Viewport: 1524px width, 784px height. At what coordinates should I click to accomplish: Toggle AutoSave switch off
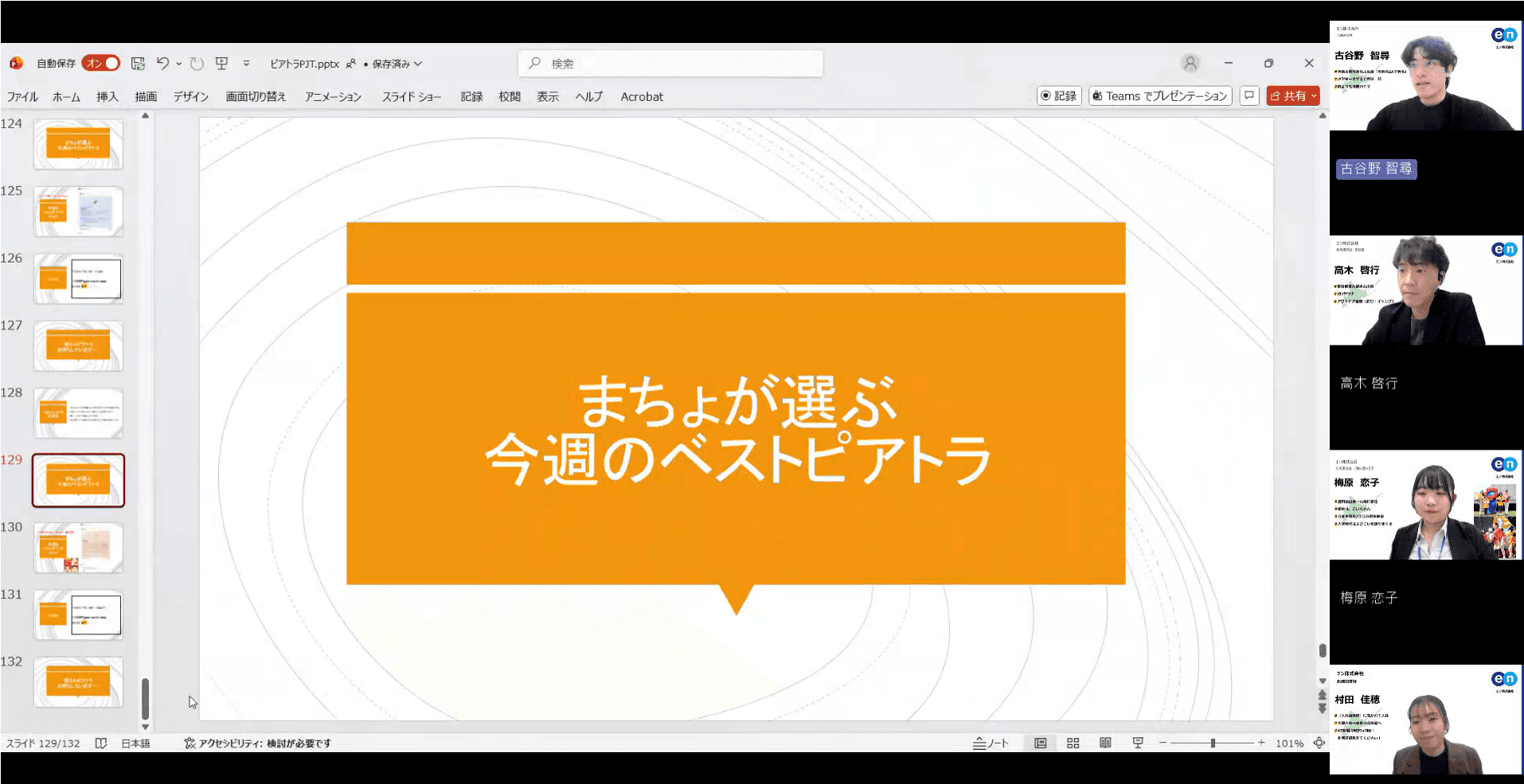coord(101,64)
